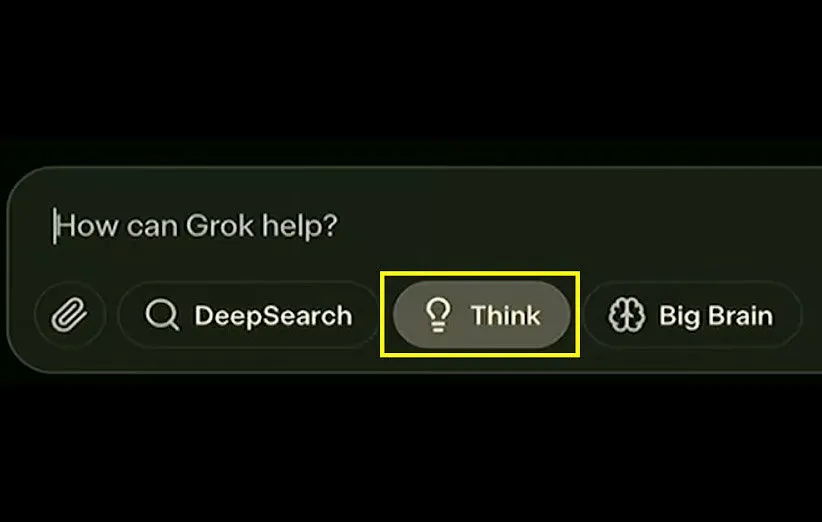Open the file attachment picker
This screenshot has width=822, height=522.
pos(70,315)
